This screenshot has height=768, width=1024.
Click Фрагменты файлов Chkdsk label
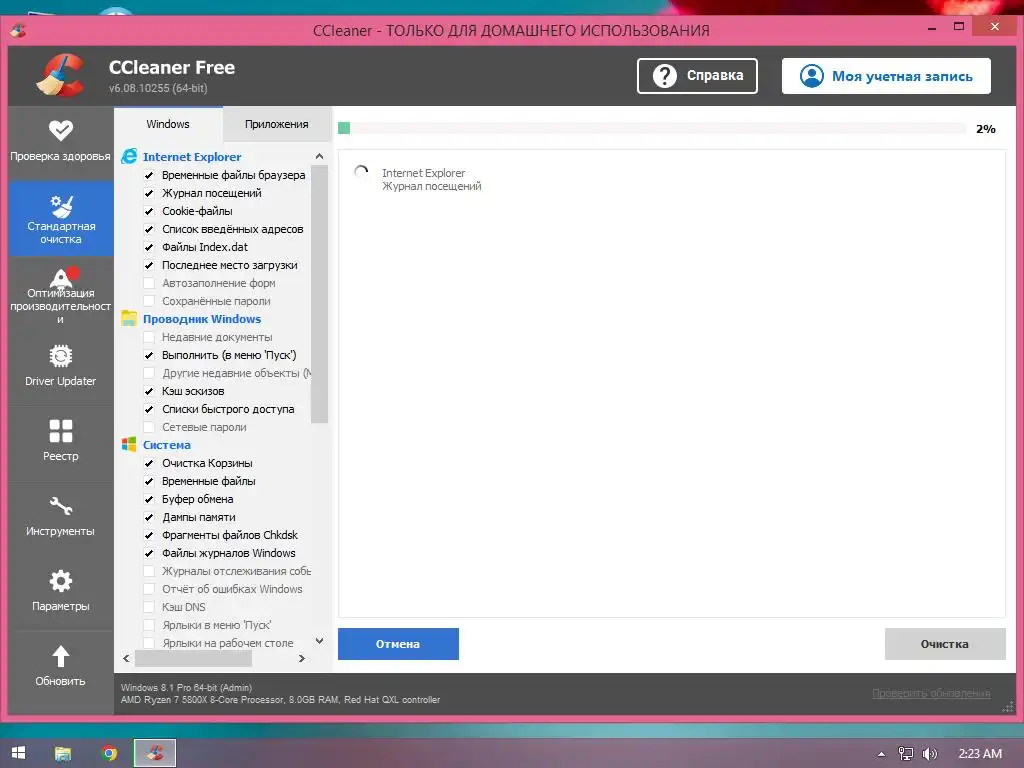click(x=230, y=535)
